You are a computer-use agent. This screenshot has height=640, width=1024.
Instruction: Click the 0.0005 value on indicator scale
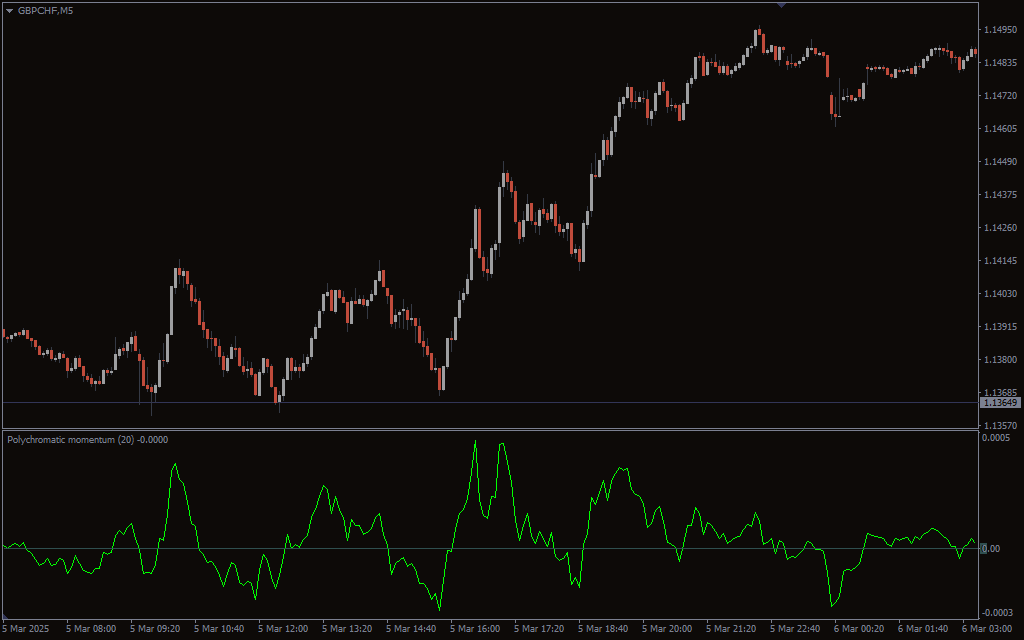click(996, 438)
